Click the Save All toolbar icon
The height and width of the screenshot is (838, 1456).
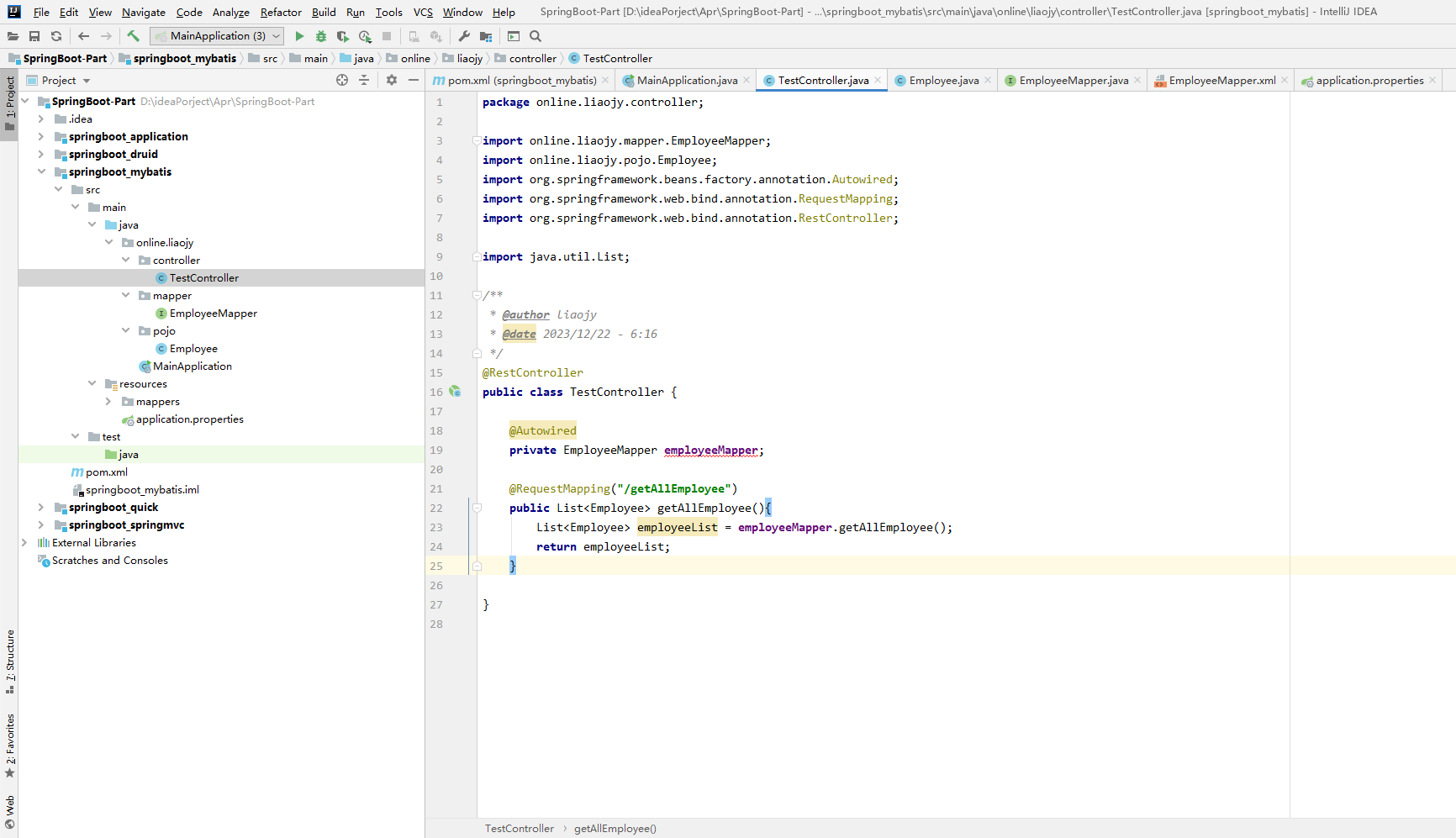click(34, 36)
